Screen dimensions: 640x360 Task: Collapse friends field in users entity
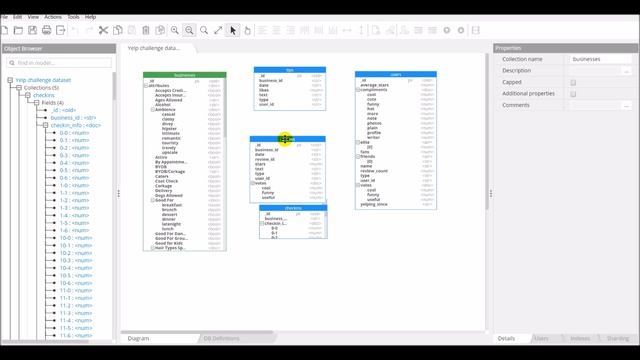pyautogui.click(x=358, y=156)
